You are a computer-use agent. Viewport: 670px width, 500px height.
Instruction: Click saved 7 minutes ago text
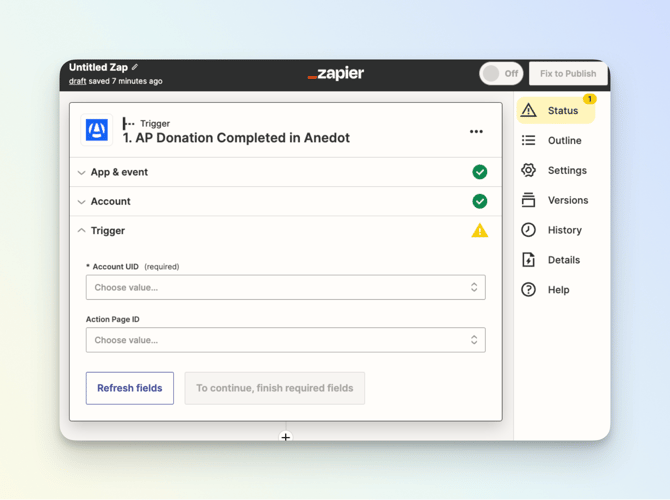pos(126,81)
